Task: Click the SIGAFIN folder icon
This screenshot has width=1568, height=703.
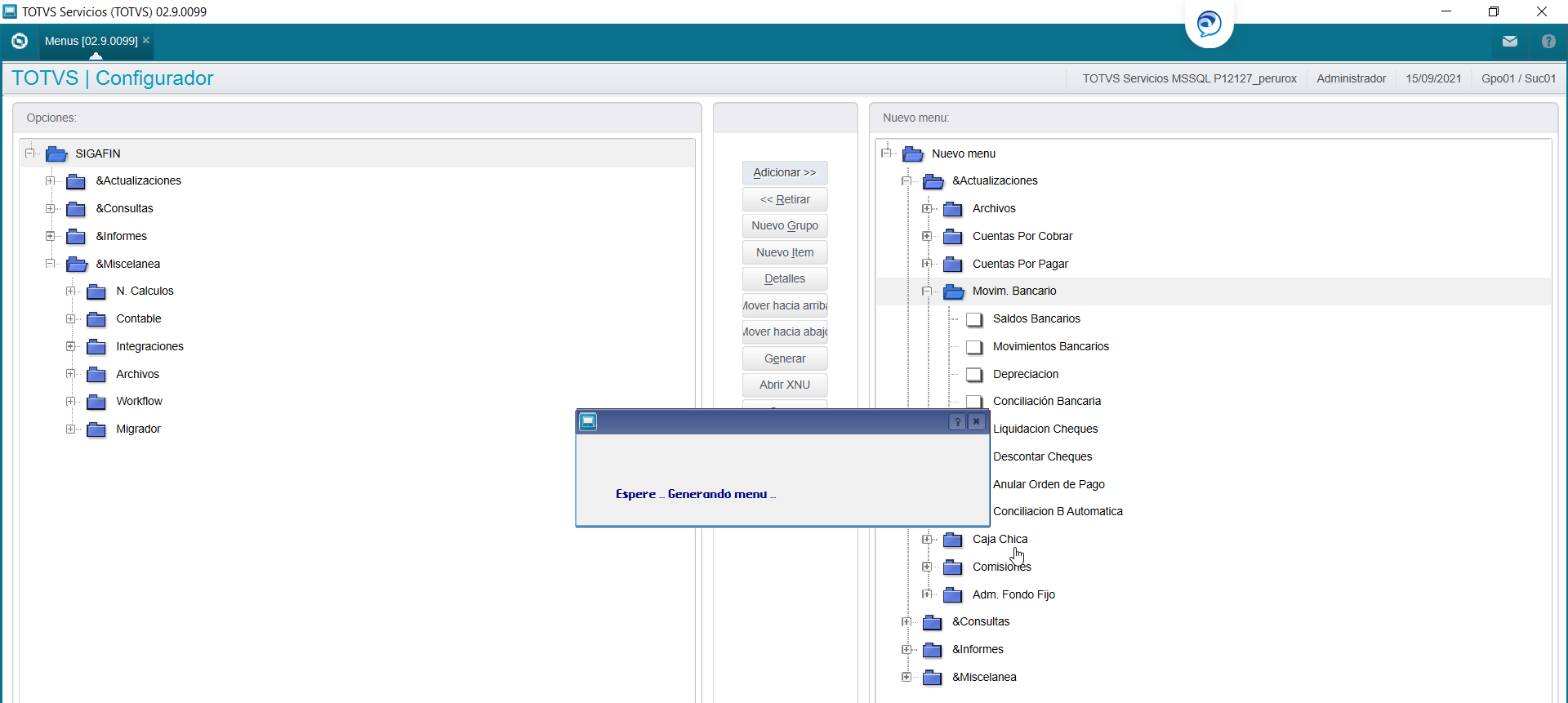Action: [56, 154]
